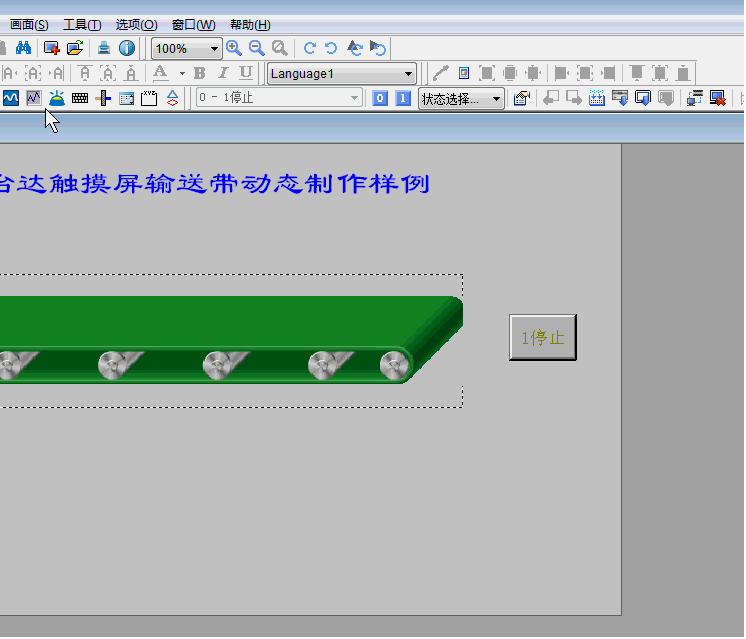Click the online simulation computer icon

(695, 98)
